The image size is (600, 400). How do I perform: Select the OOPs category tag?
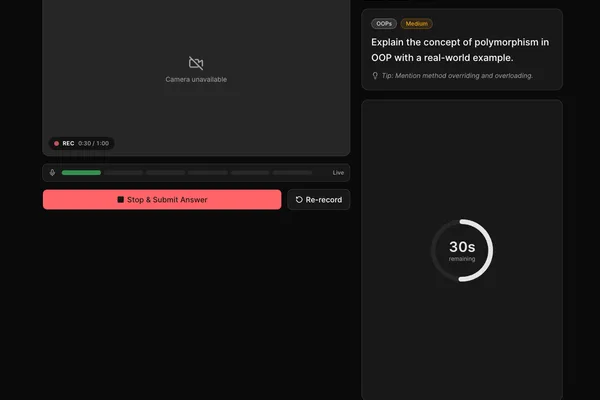(384, 24)
